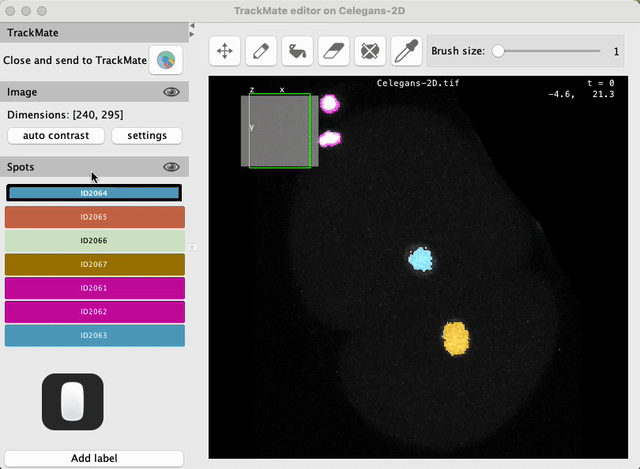640x469 pixels.
Task: Select spot label ID2061
Action: (95, 288)
